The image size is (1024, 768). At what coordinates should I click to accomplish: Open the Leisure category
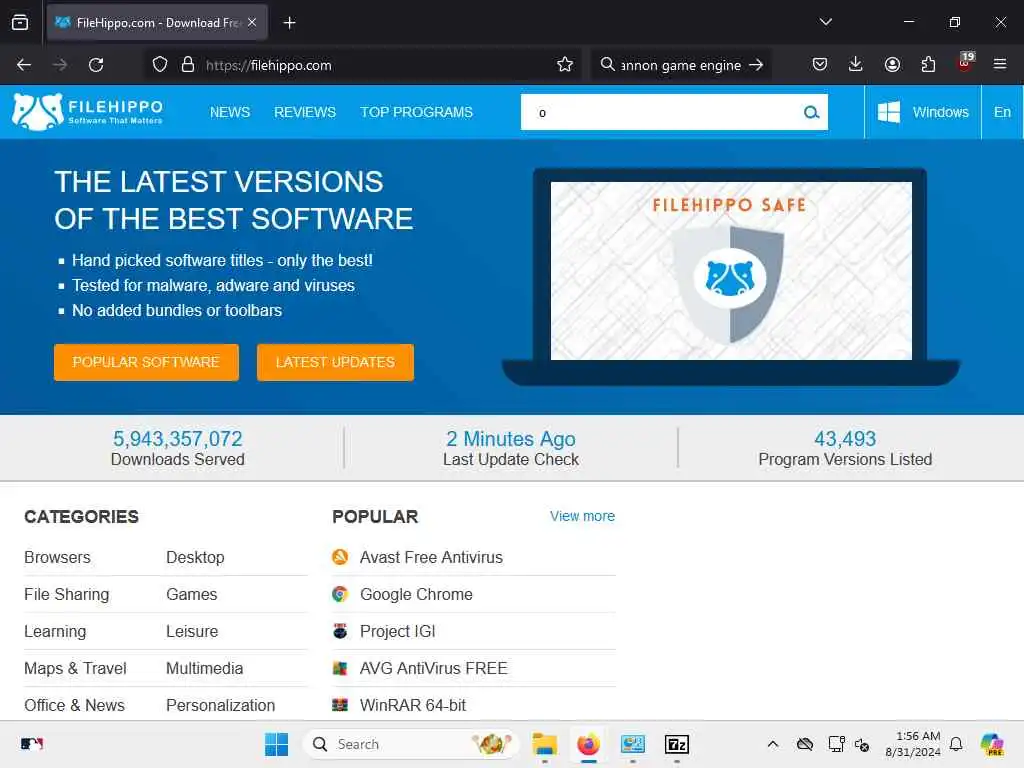(192, 632)
